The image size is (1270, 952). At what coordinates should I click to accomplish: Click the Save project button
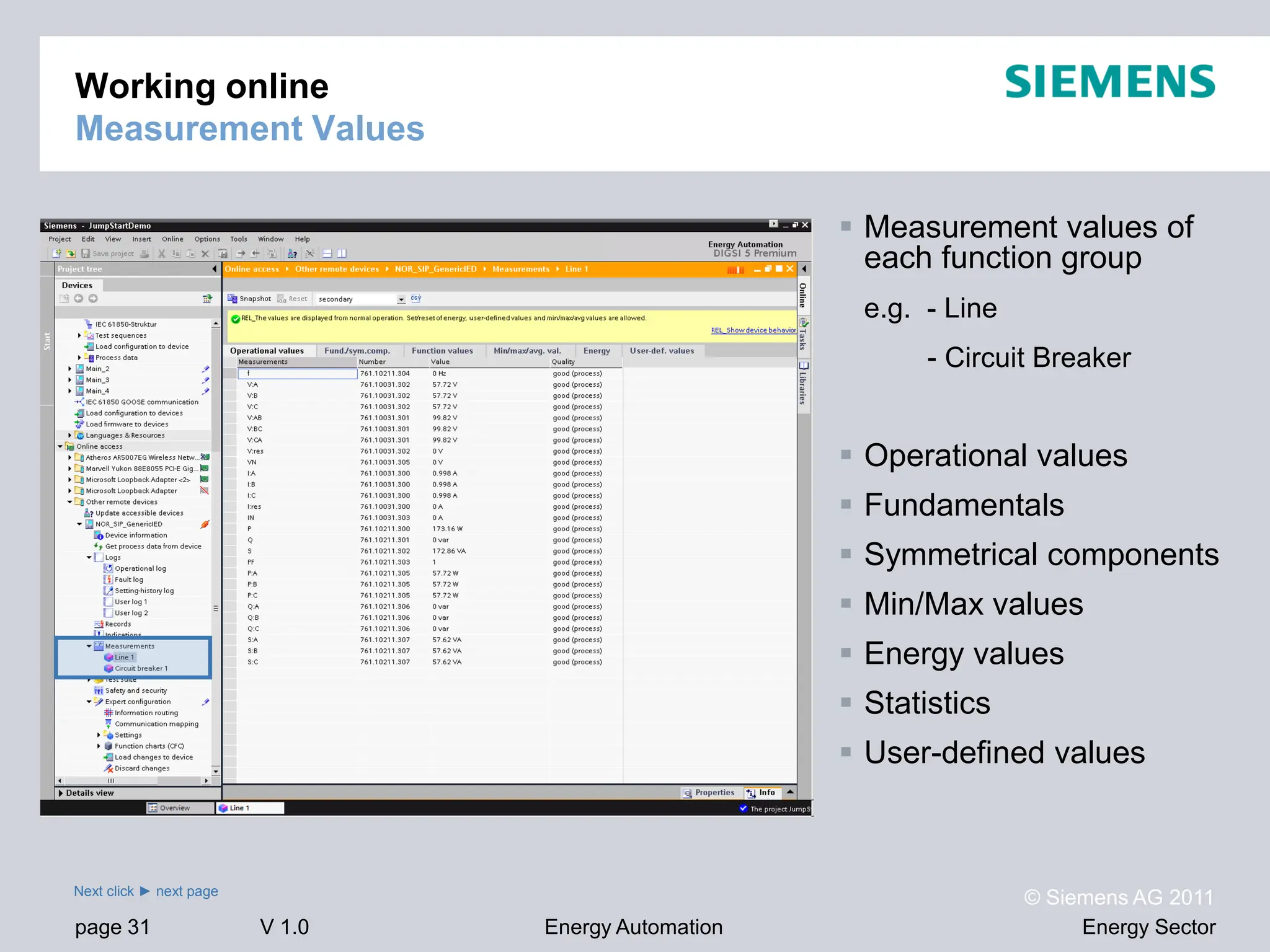(x=107, y=253)
